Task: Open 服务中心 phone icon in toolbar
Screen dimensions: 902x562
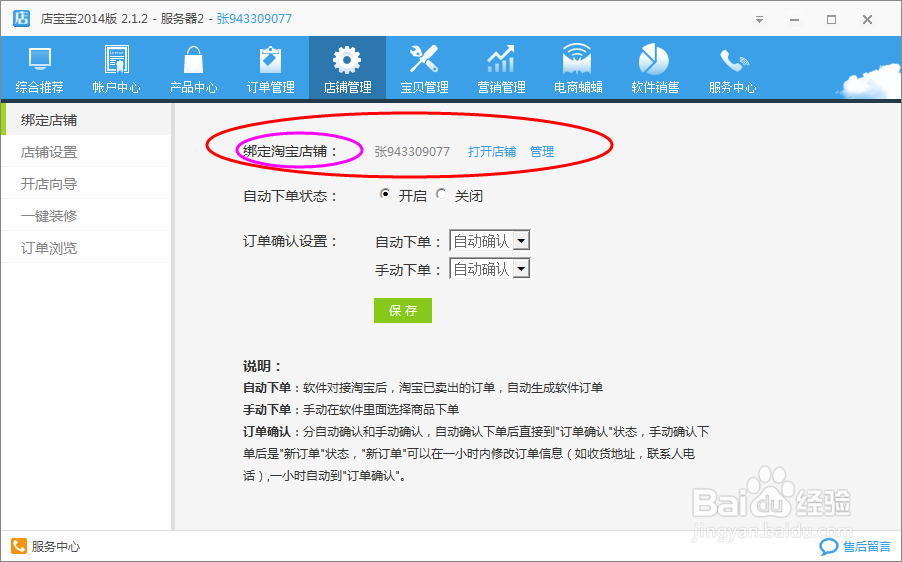Action: click(733, 60)
